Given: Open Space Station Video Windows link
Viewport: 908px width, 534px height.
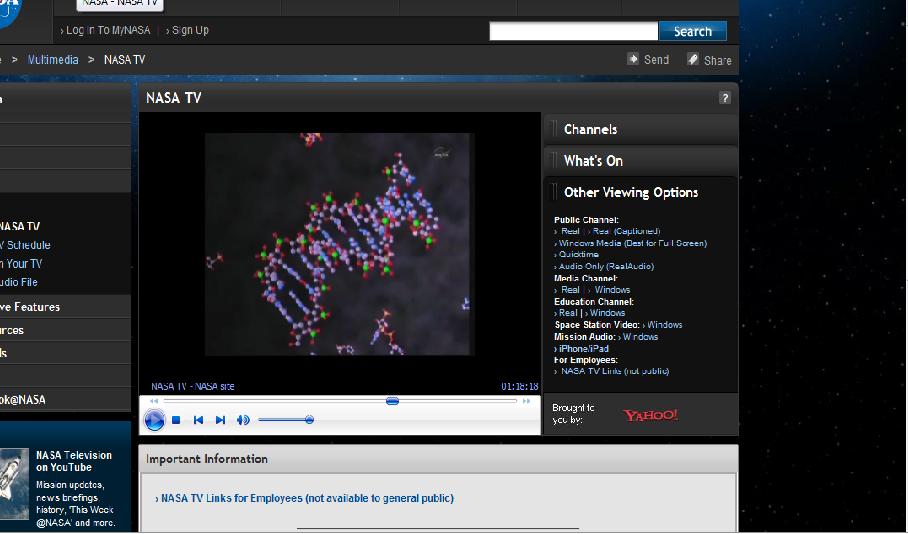Looking at the screenshot, I should [665, 325].
